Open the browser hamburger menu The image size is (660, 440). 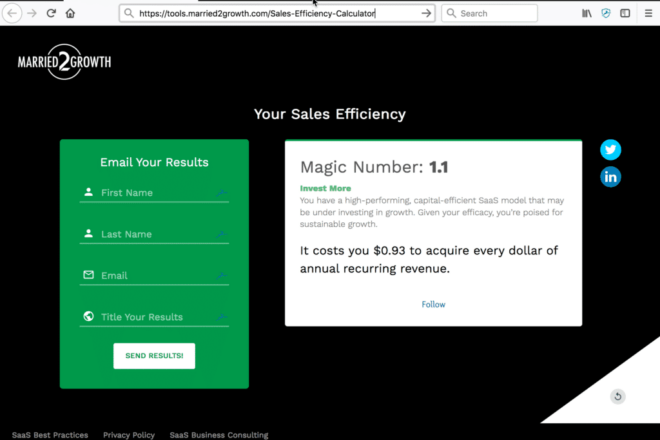(x=647, y=13)
